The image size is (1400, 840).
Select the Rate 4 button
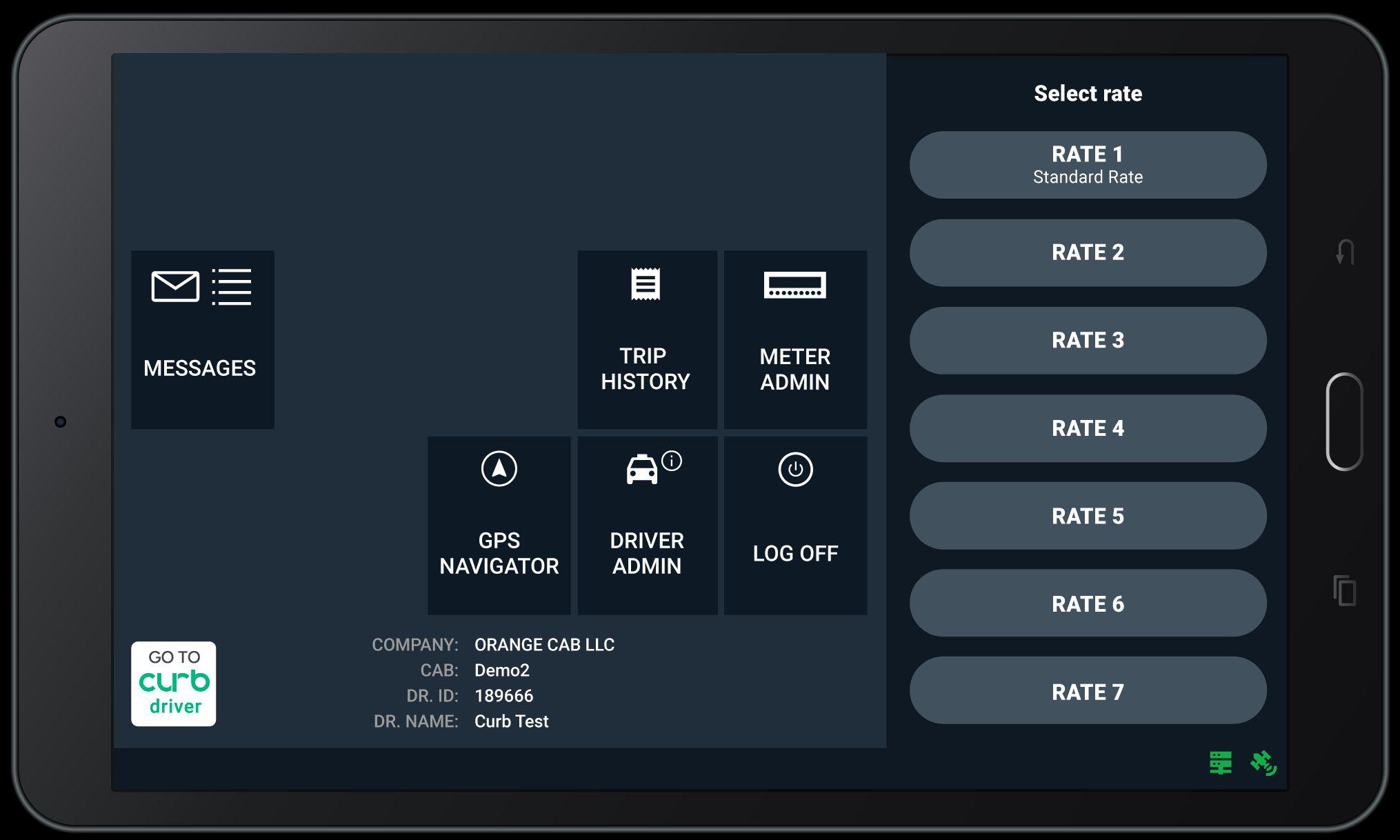click(x=1088, y=428)
